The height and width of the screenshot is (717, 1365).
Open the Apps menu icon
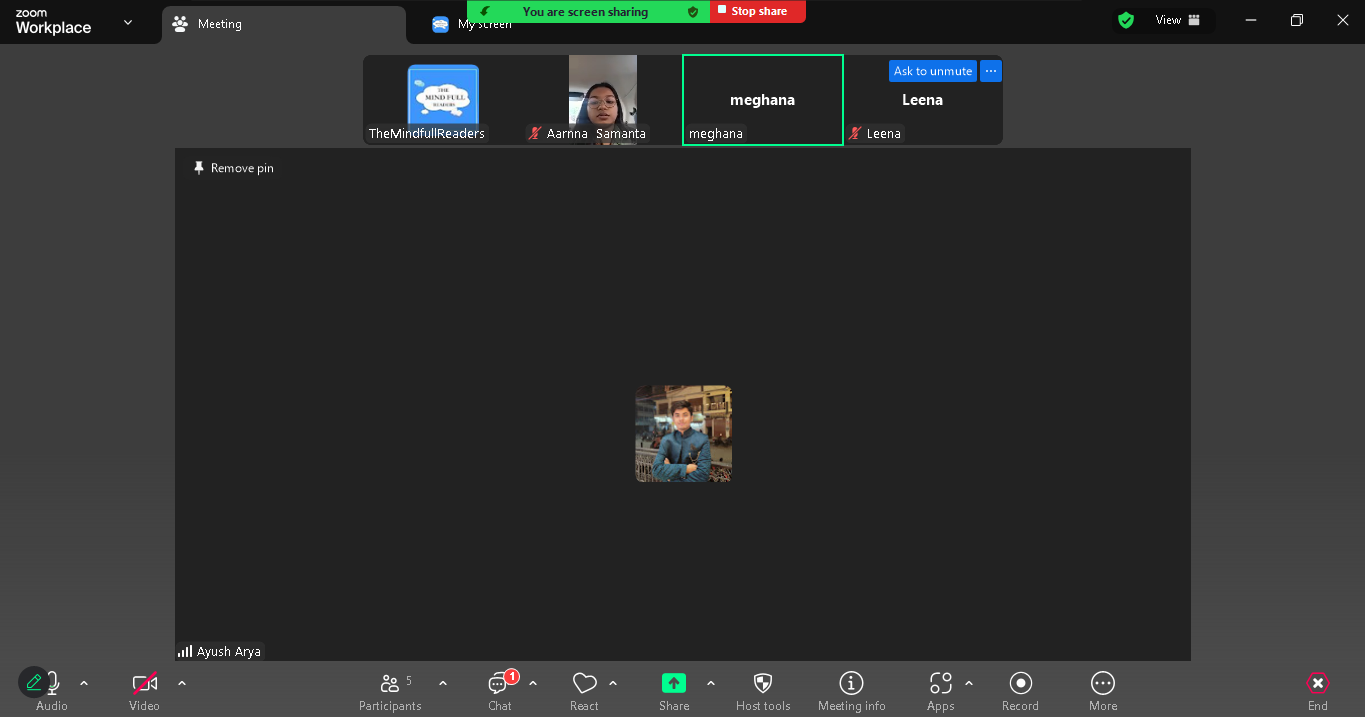click(941, 683)
